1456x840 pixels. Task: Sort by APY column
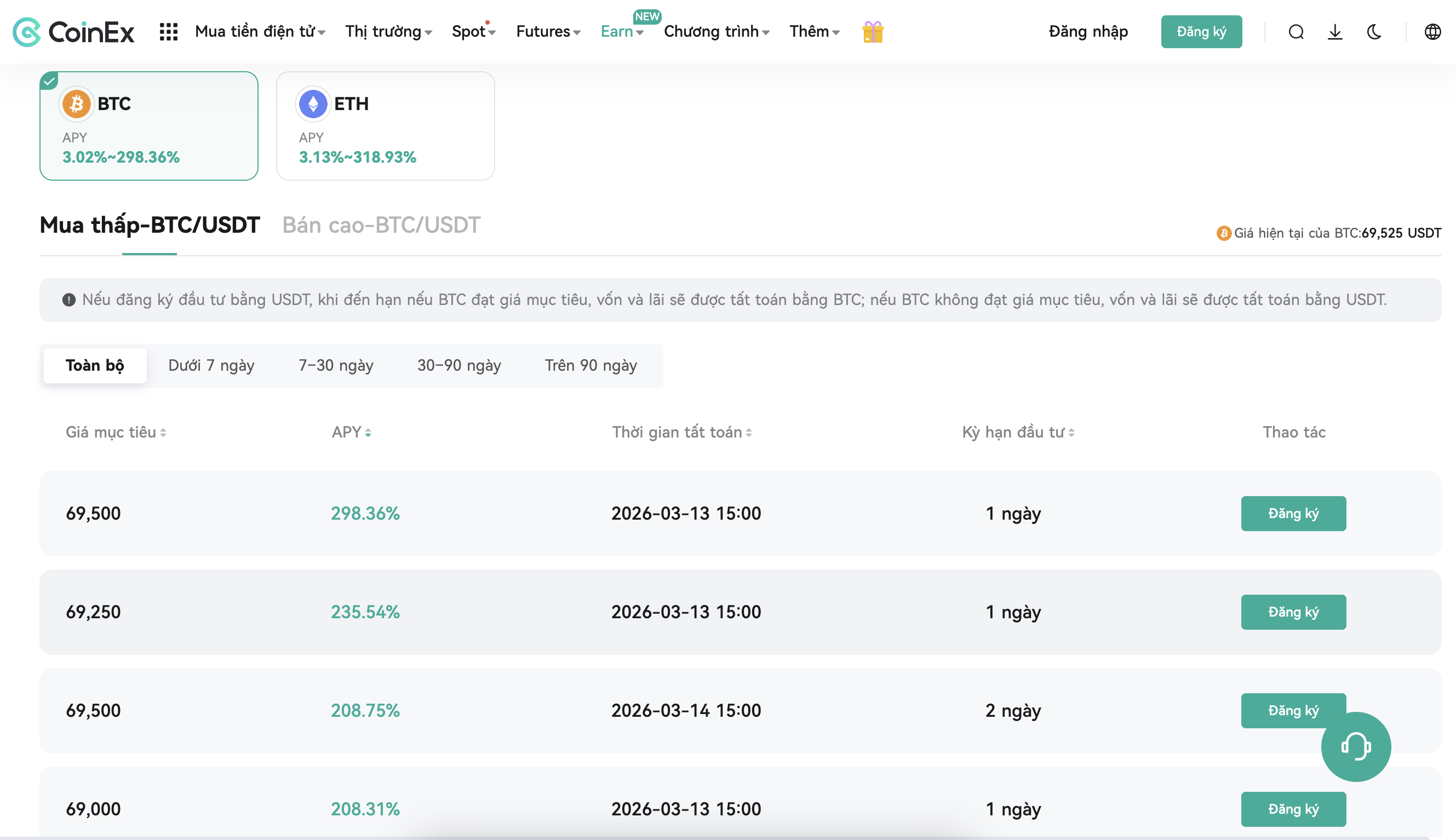(x=351, y=432)
